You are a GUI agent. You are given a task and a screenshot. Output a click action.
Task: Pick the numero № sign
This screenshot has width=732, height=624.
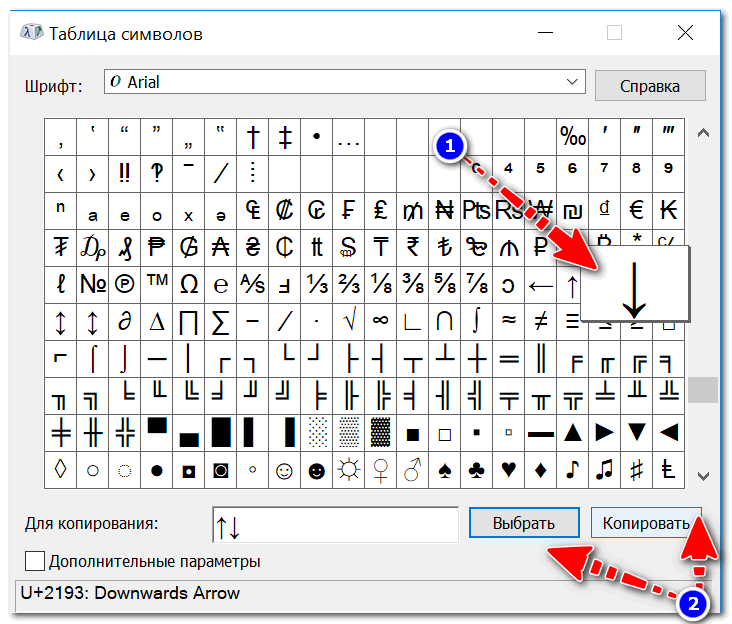93,285
